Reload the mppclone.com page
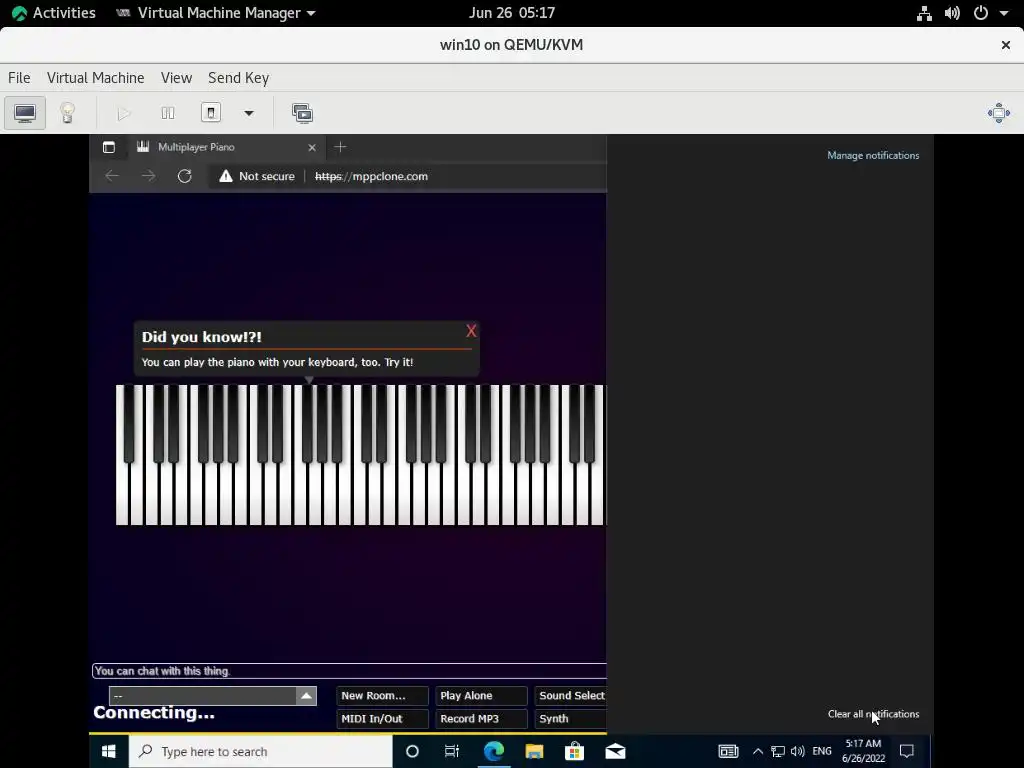This screenshot has width=1024, height=768. (x=185, y=176)
